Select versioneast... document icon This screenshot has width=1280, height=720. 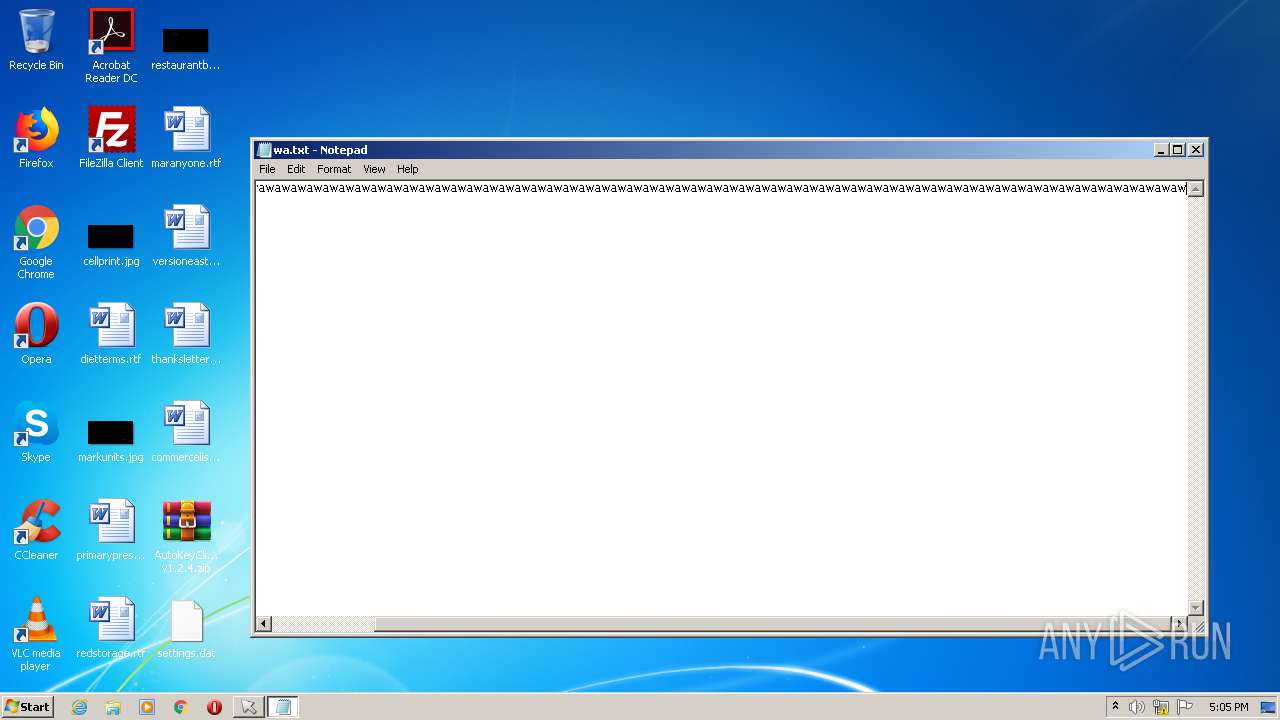tap(186, 236)
